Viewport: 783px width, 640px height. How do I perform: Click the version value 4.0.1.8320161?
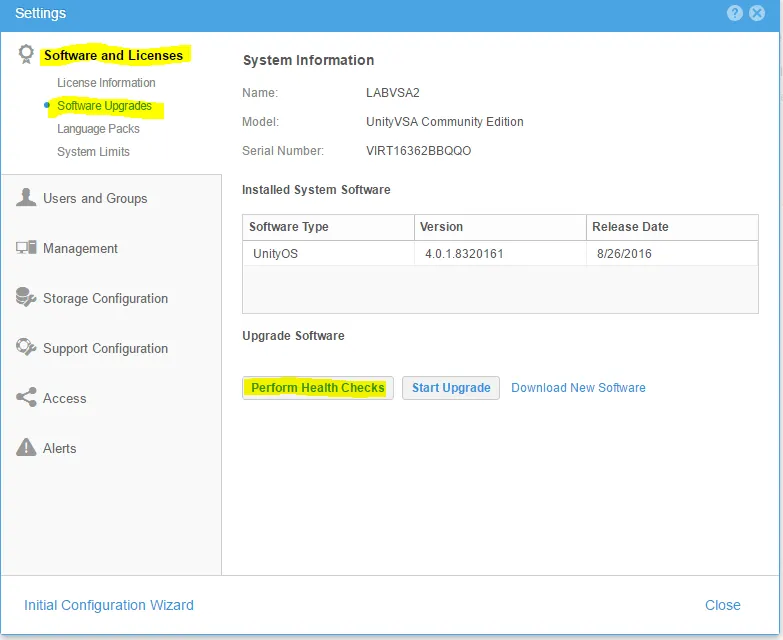[464, 254]
